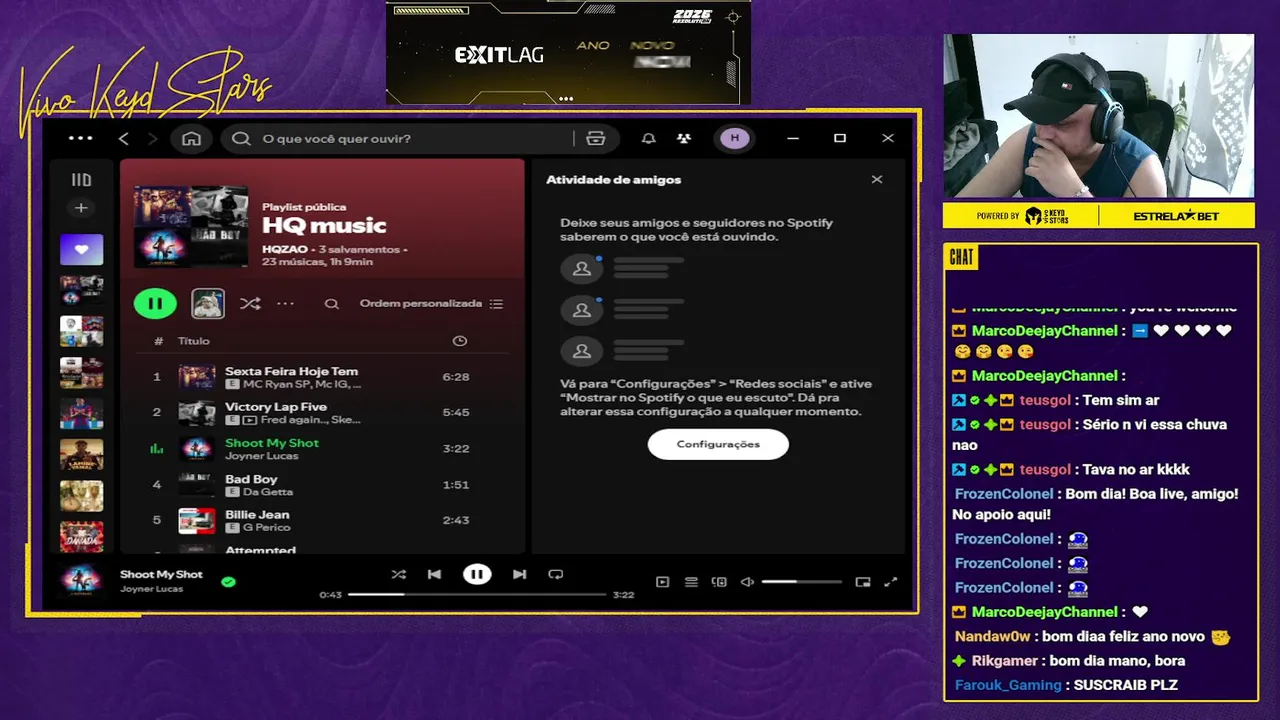1280x720 pixels.
Task: Go forward with the right arrow
Action: [x=152, y=138]
